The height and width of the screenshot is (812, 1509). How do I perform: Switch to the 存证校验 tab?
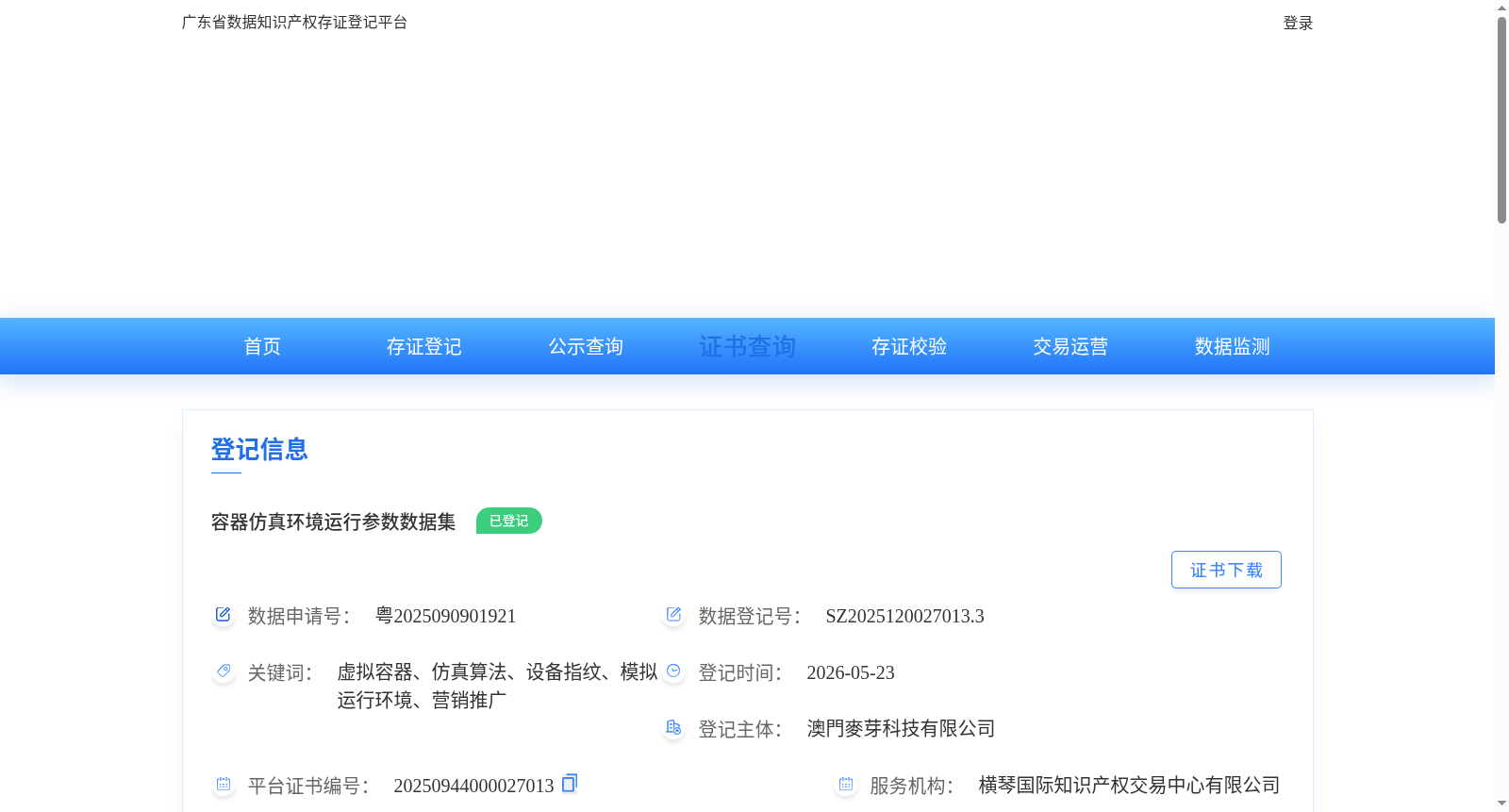(x=909, y=346)
